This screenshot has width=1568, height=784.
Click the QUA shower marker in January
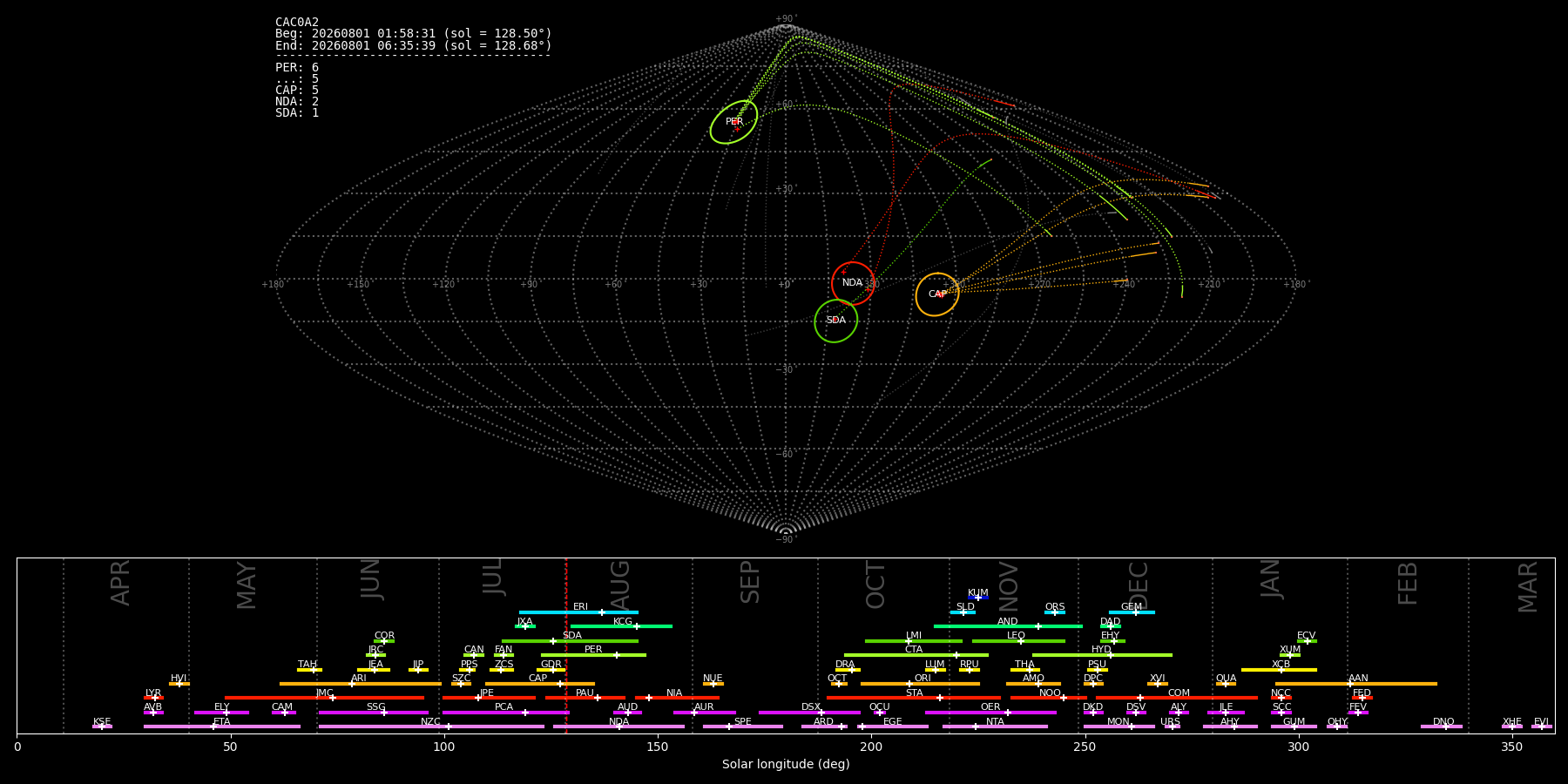pos(1226,684)
